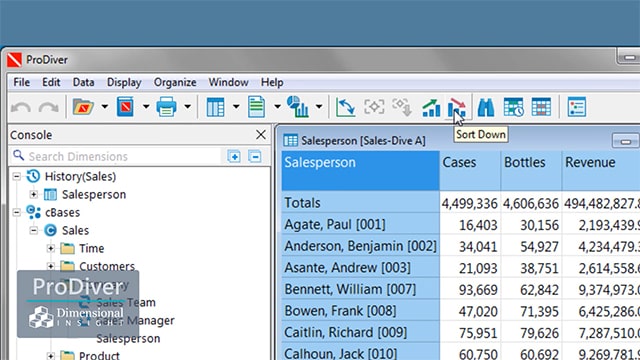The image size is (640, 360).
Task: Click the expand all plus icon in Console
Action: (x=234, y=156)
